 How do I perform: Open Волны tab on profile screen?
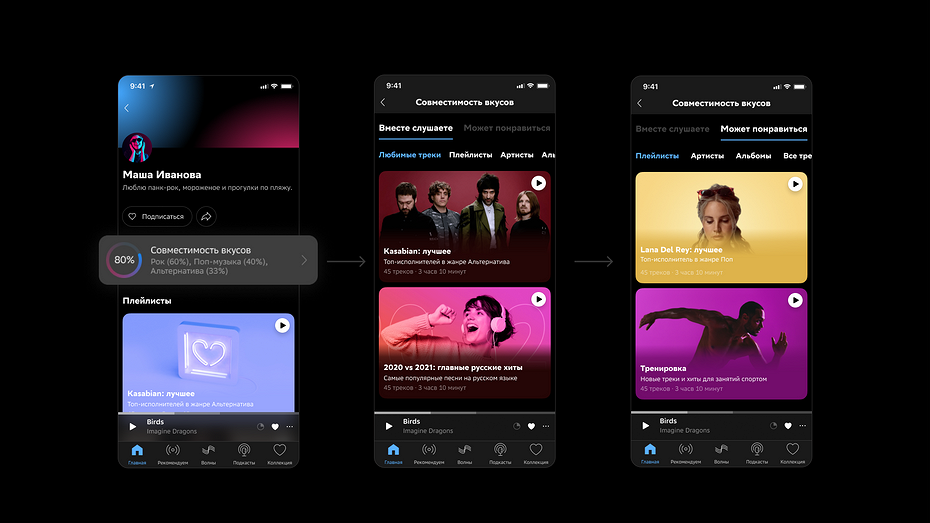(208, 454)
